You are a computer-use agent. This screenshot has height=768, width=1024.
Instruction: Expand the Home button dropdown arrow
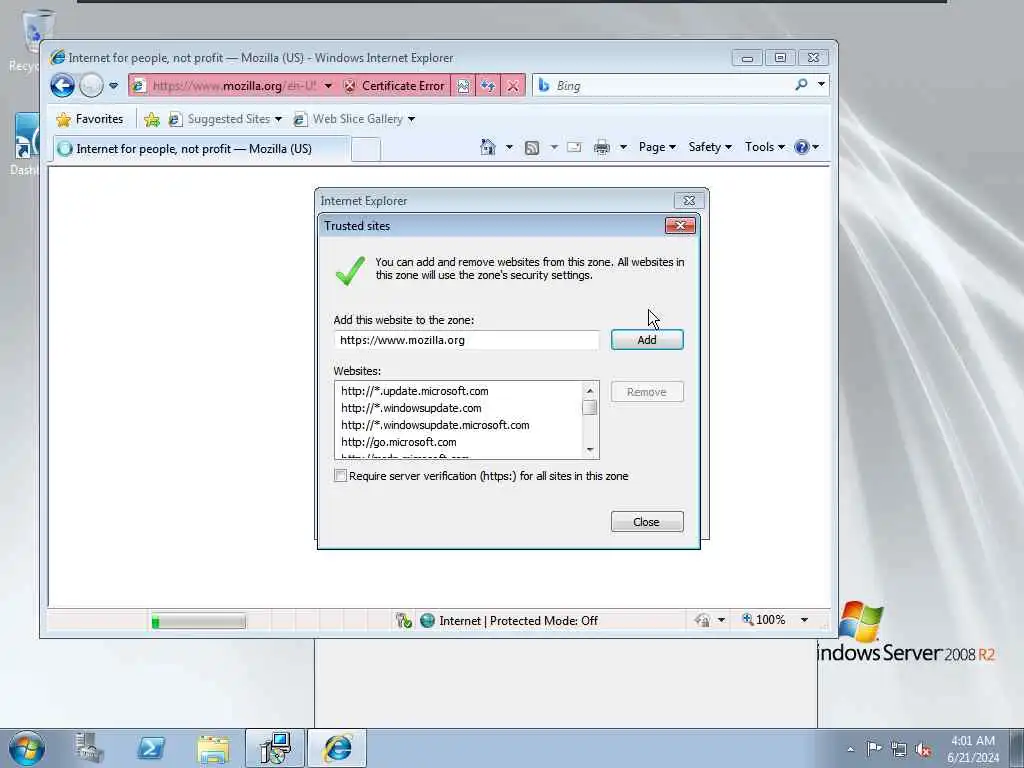[509, 147]
